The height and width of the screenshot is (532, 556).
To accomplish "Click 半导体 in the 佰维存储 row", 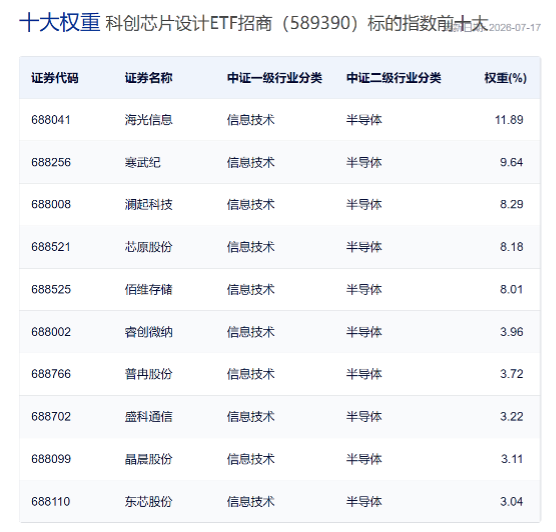I will pyautogui.click(x=364, y=289).
